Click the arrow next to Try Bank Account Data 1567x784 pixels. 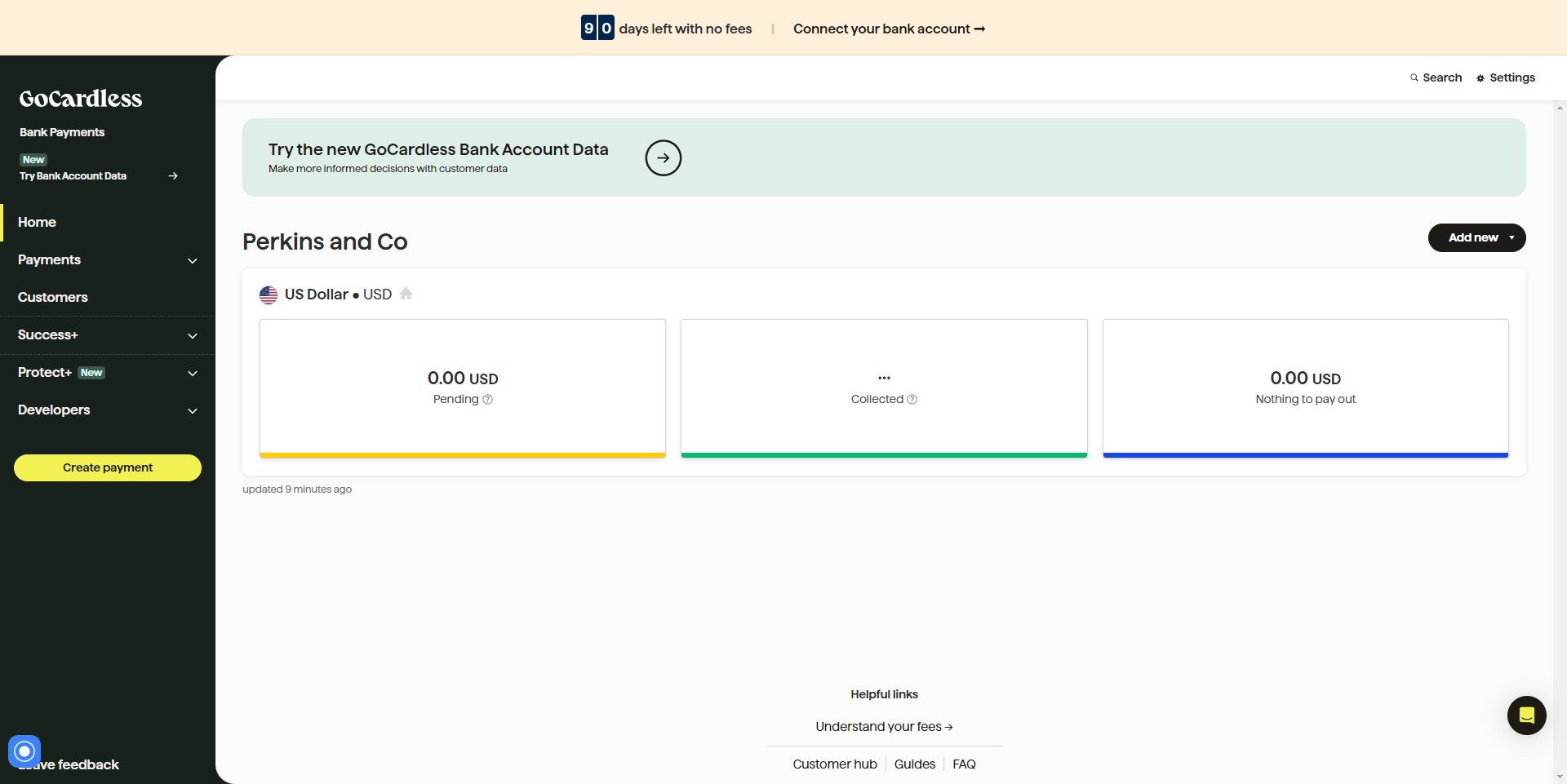(x=173, y=175)
